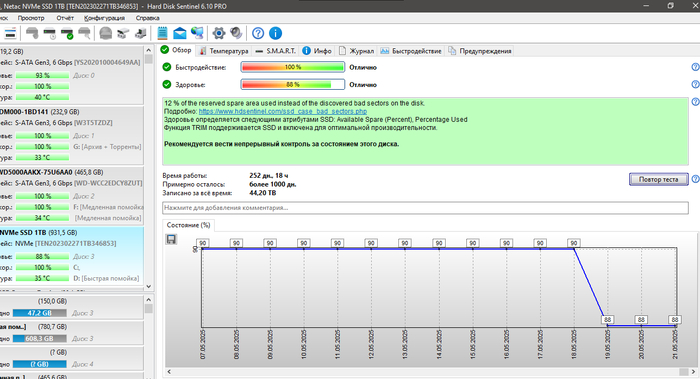Click the 608,3 GB free-space bar
Screen dimensions: 700x379
coord(39,338)
